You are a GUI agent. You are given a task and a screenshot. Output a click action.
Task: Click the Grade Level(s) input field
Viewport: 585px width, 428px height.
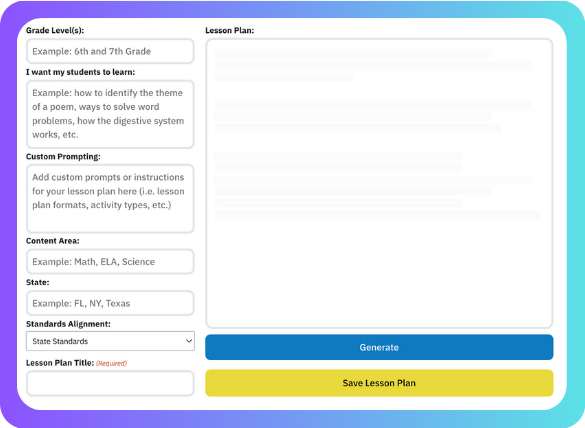pos(110,51)
